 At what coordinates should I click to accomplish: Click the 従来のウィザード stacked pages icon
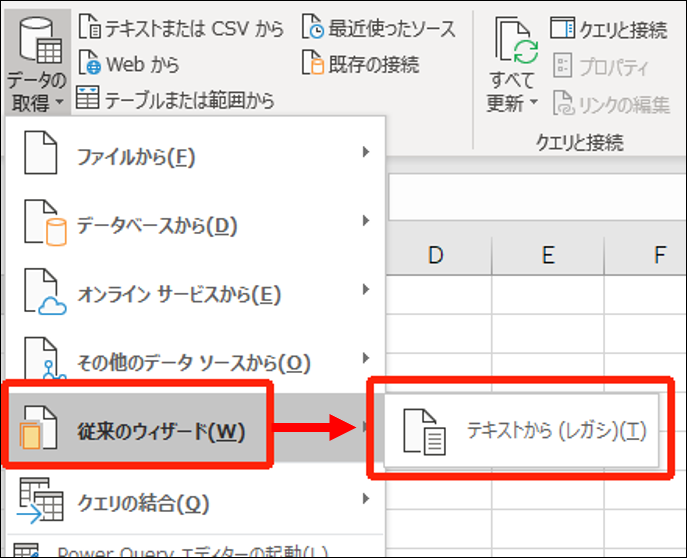pos(39,427)
